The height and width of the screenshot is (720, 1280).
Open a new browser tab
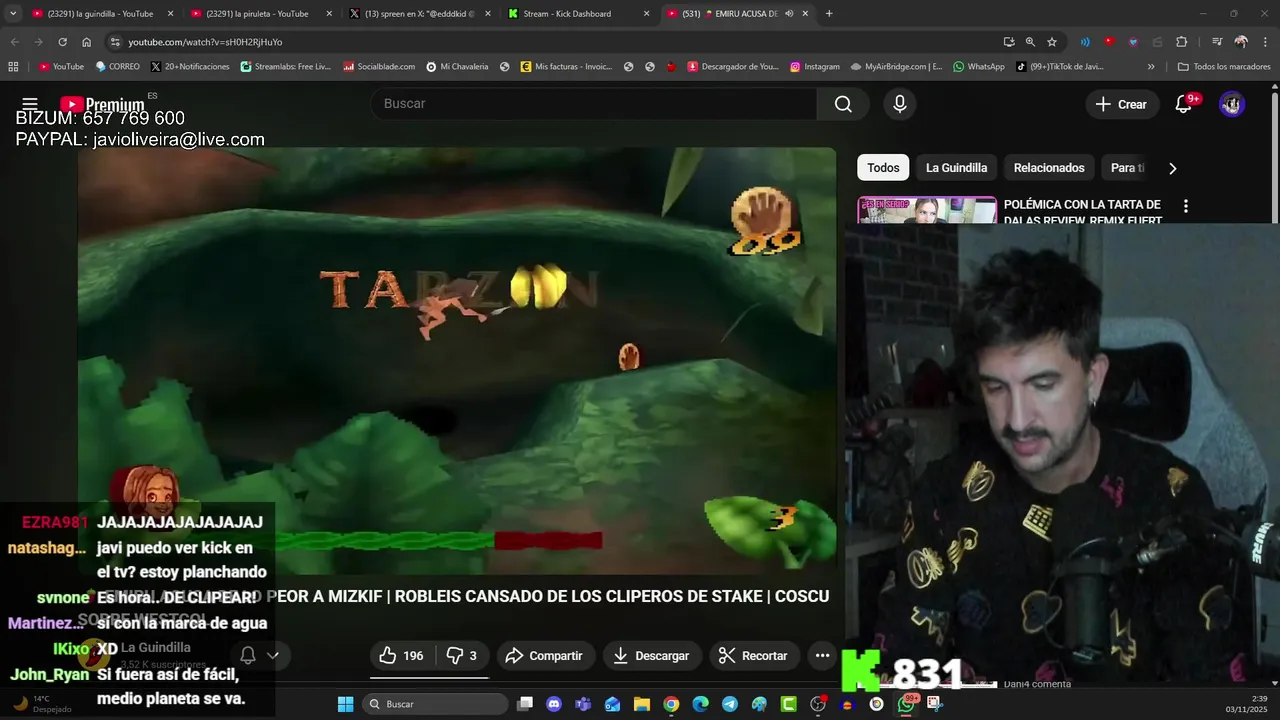[x=829, y=14]
